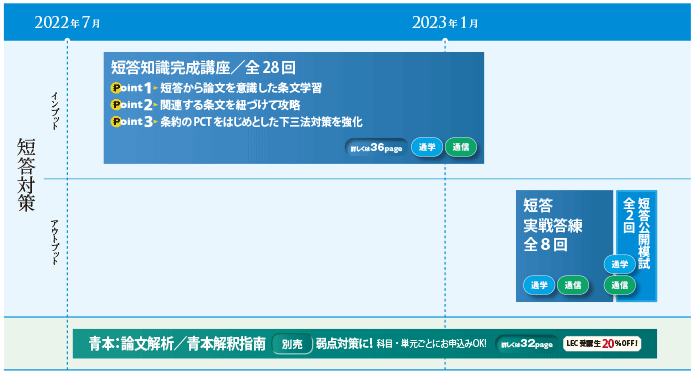
Task: Click the 2022年7月 timeline header label
Action: (x=67, y=22)
